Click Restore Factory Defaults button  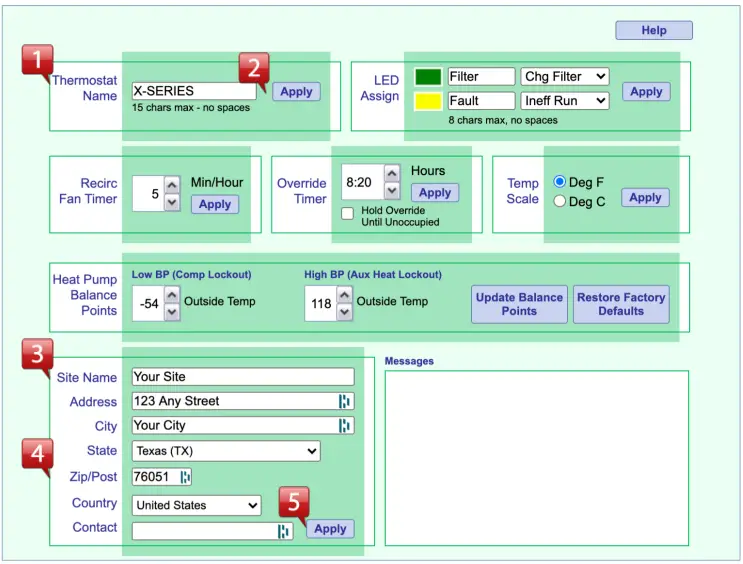621,304
